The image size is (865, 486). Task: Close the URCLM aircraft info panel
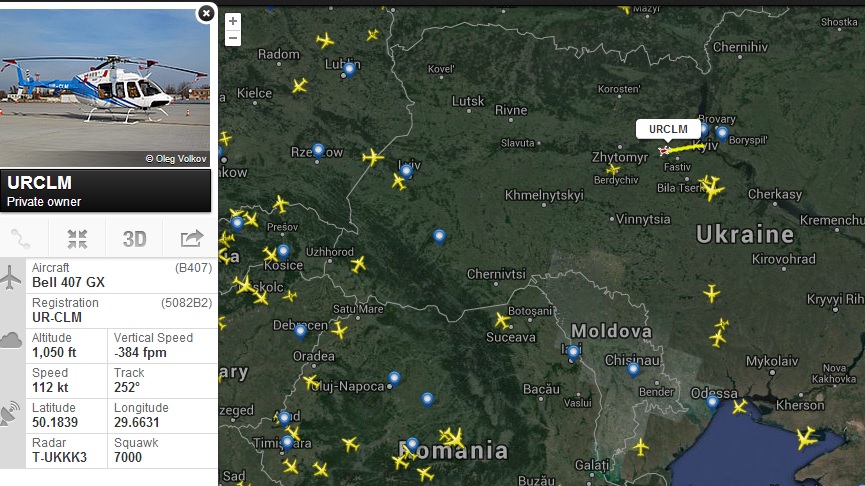pyautogui.click(x=206, y=13)
